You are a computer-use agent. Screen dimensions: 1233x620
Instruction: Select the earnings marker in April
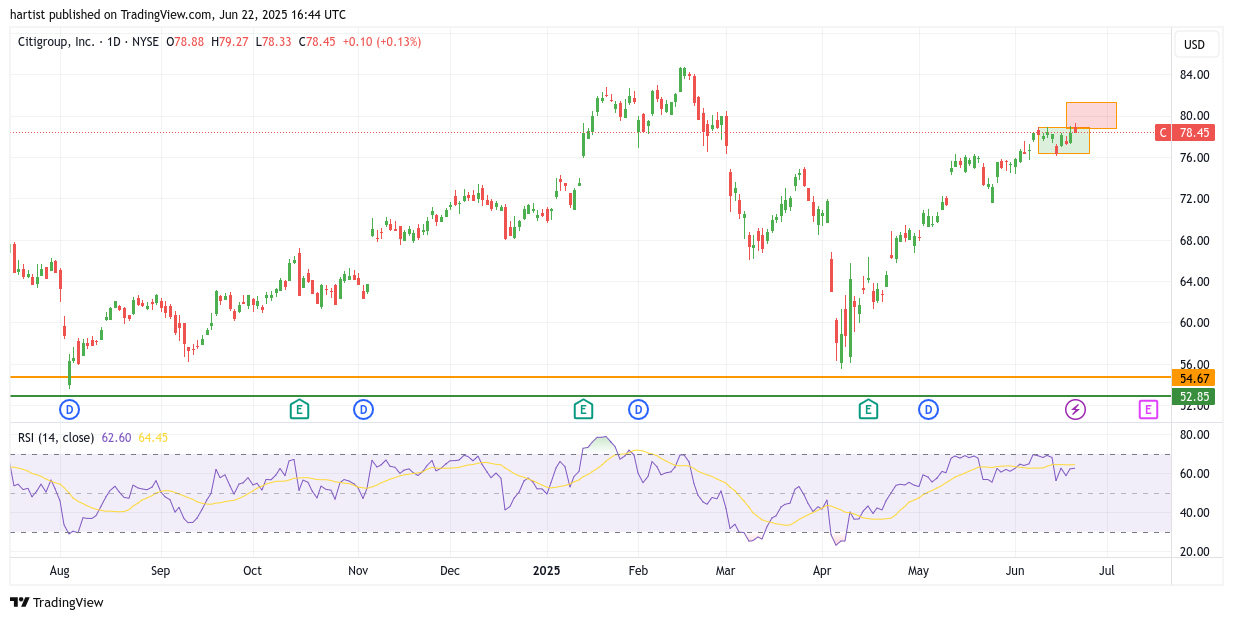pyautogui.click(x=868, y=409)
